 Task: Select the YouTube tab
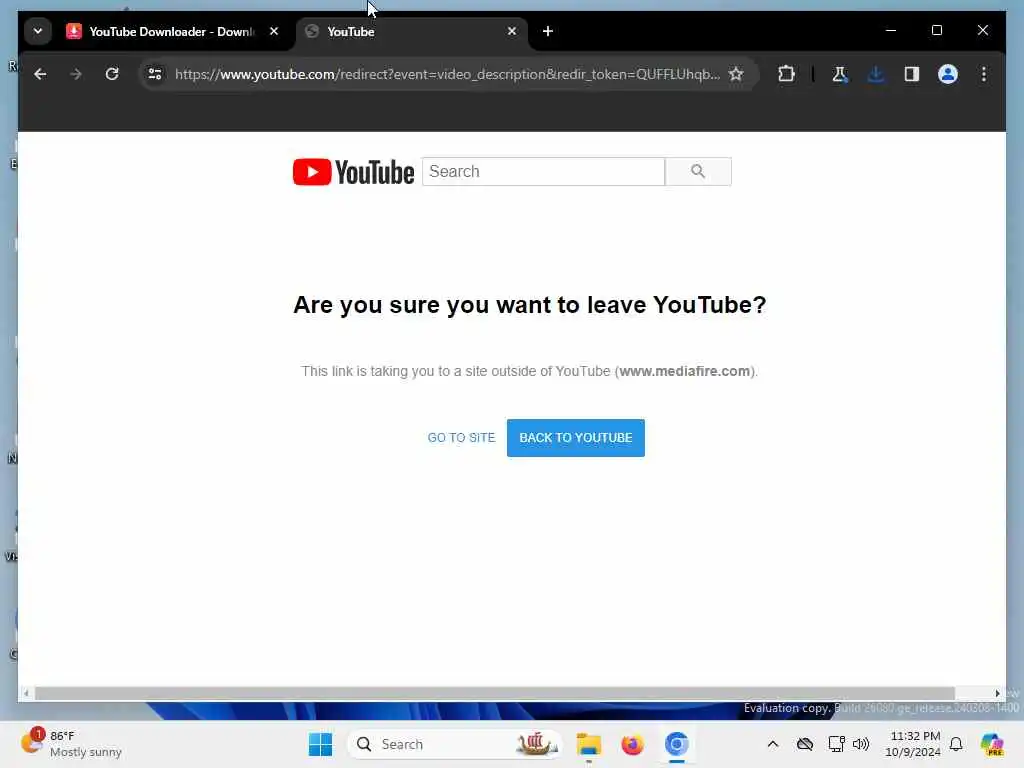coord(411,31)
